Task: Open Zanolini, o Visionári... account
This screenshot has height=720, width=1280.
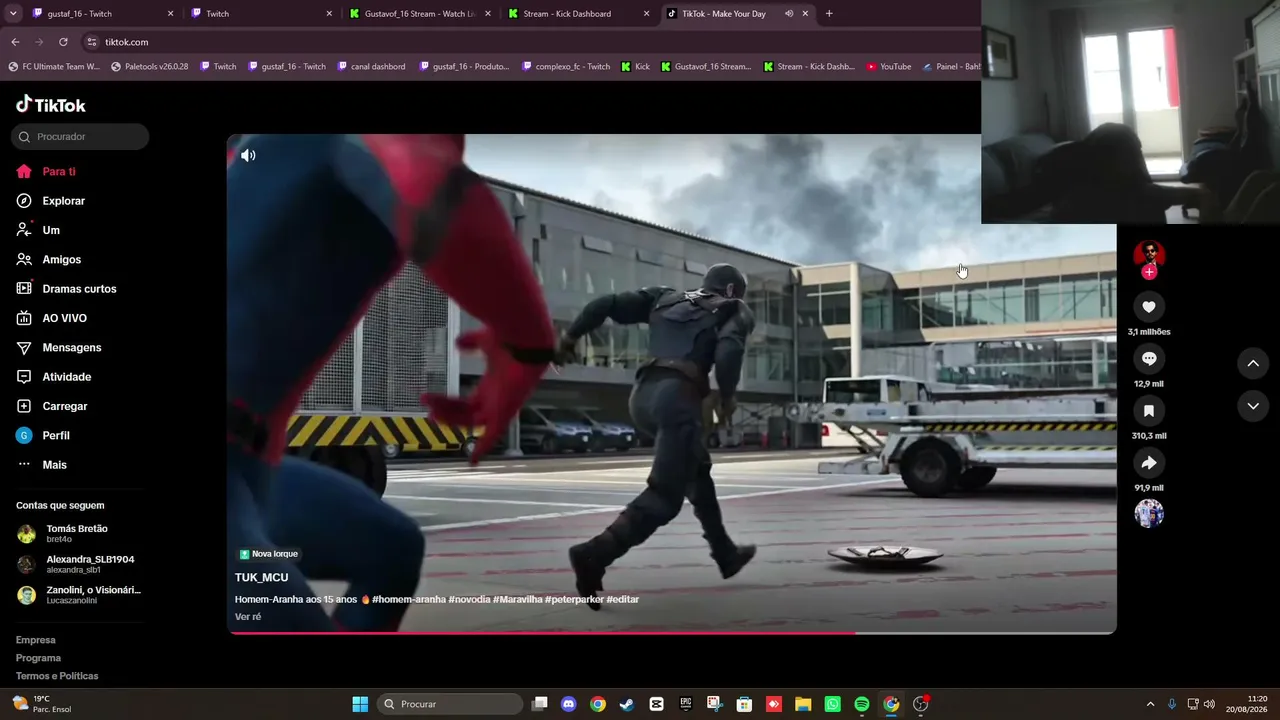Action: pyautogui.click(x=79, y=595)
